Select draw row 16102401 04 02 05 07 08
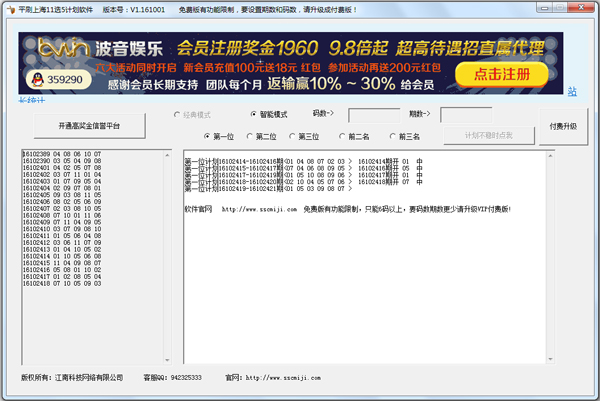600x401 pixels. point(62,168)
